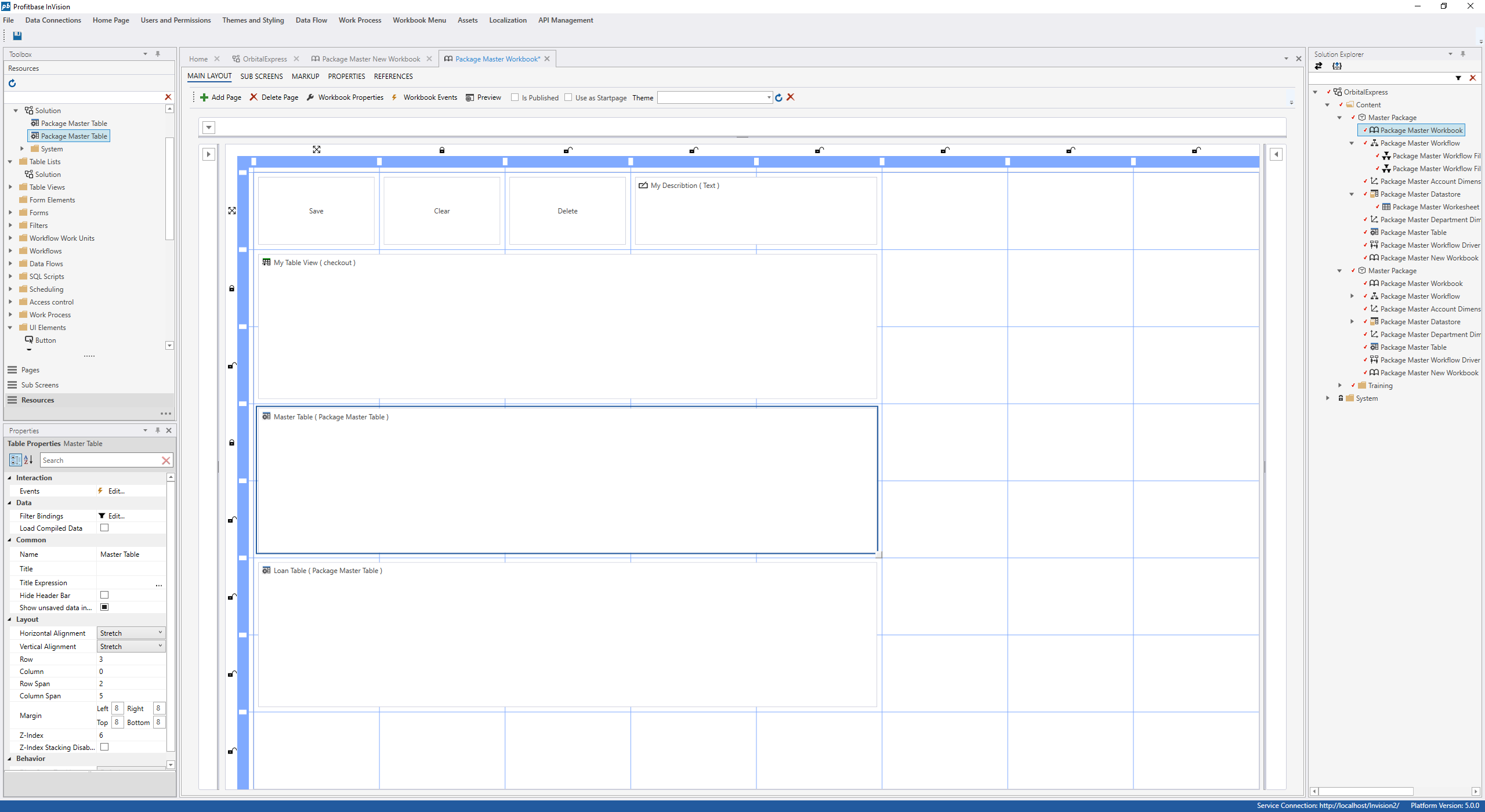The height and width of the screenshot is (812, 1485).
Task: Check Use as Startpage option
Action: click(568, 97)
